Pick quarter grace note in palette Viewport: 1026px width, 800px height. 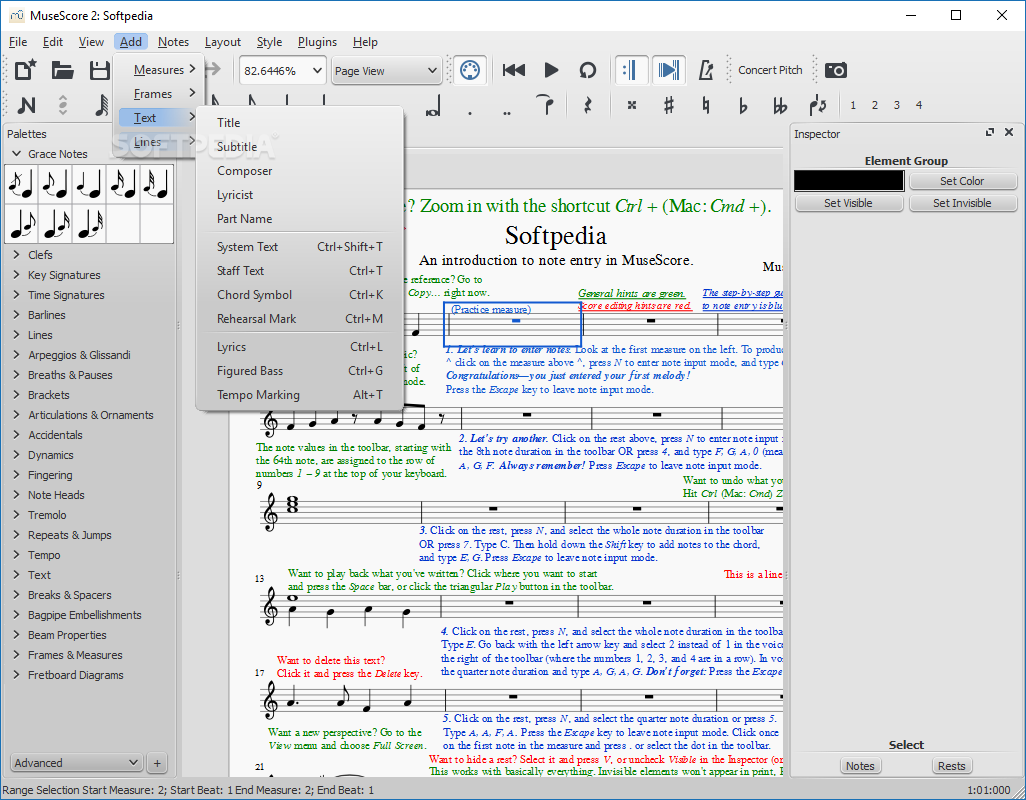click(90, 184)
